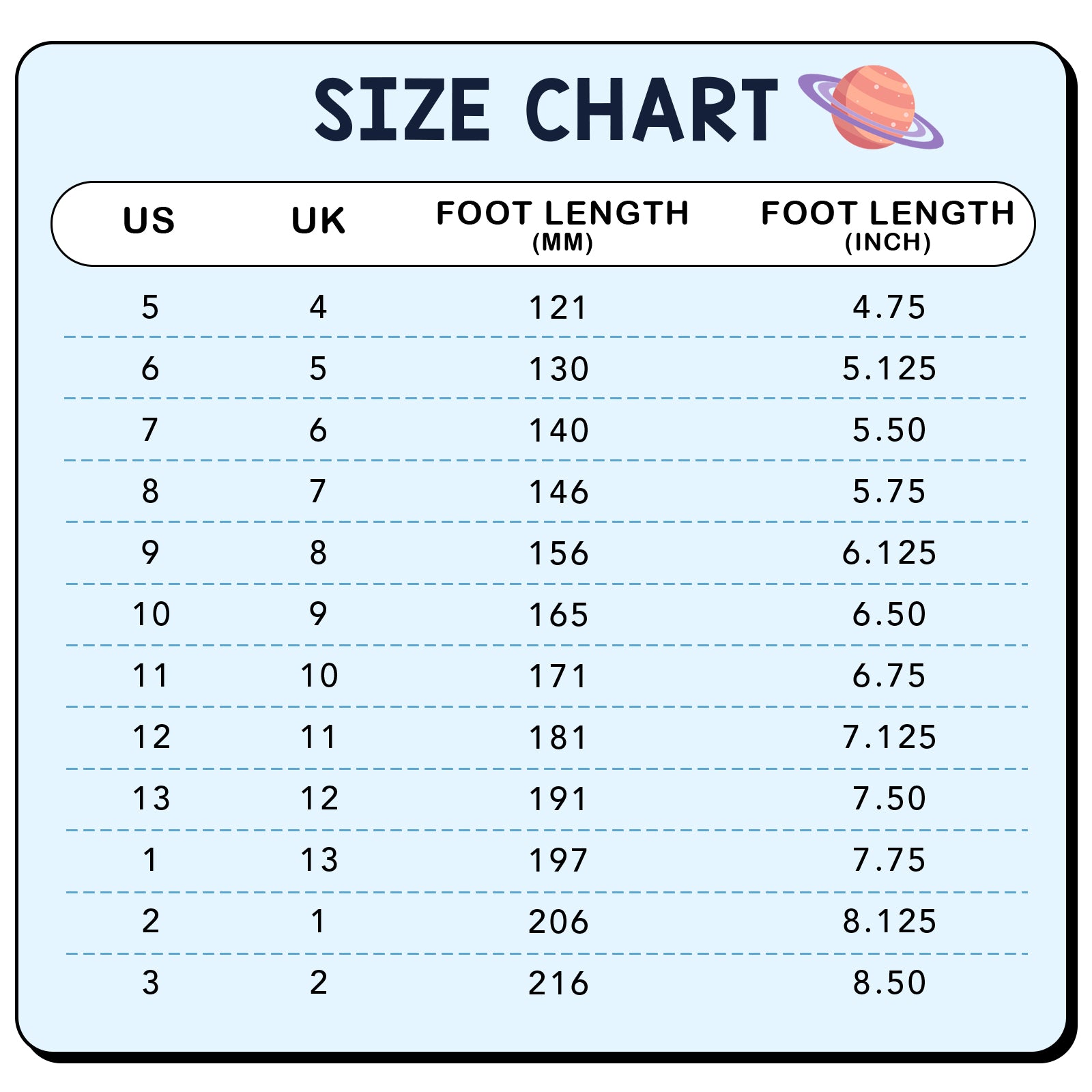Screen dimensions: 1092x1092
Task: Click the 7.50 inch cell
Action: click(889, 799)
